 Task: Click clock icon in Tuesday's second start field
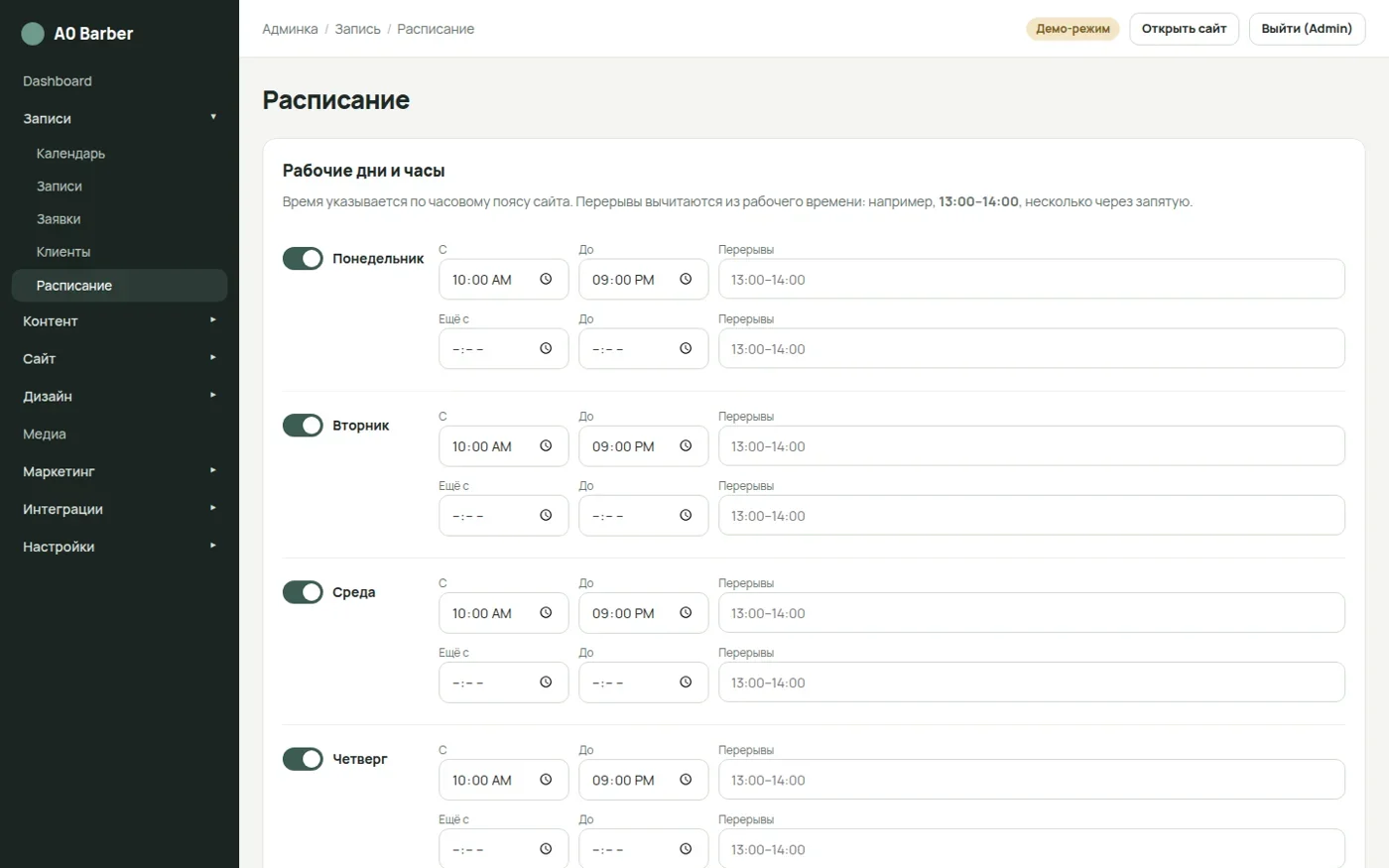point(546,516)
